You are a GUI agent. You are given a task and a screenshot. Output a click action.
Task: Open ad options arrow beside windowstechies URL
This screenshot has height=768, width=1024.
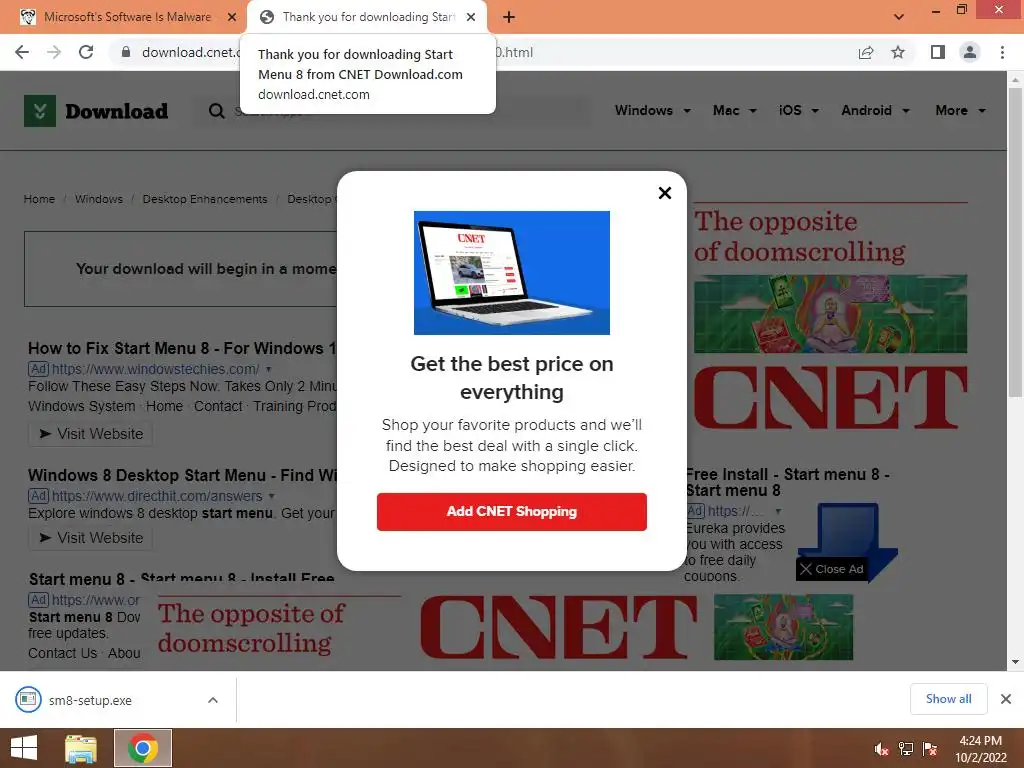(x=268, y=369)
